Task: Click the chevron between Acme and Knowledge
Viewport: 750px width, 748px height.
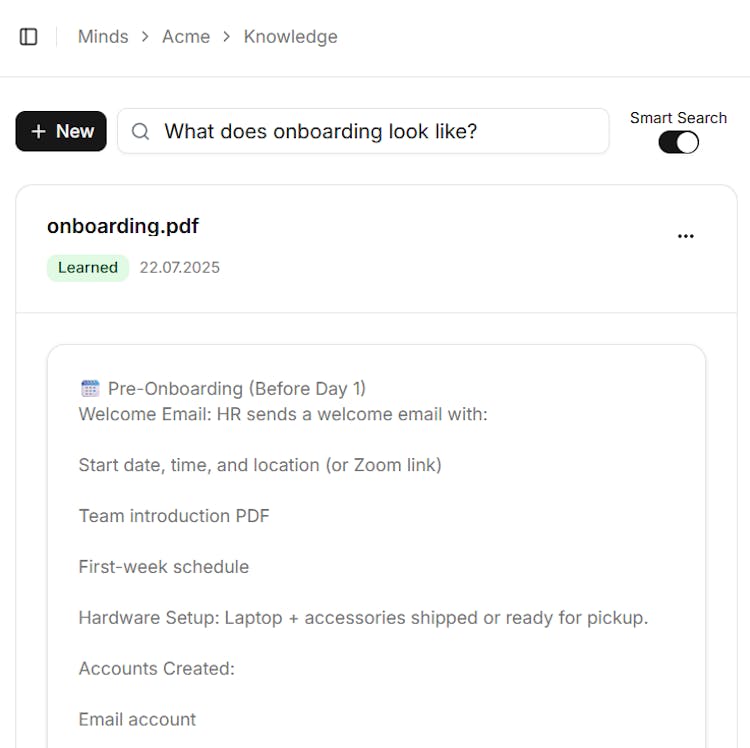Action: (x=227, y=37)
